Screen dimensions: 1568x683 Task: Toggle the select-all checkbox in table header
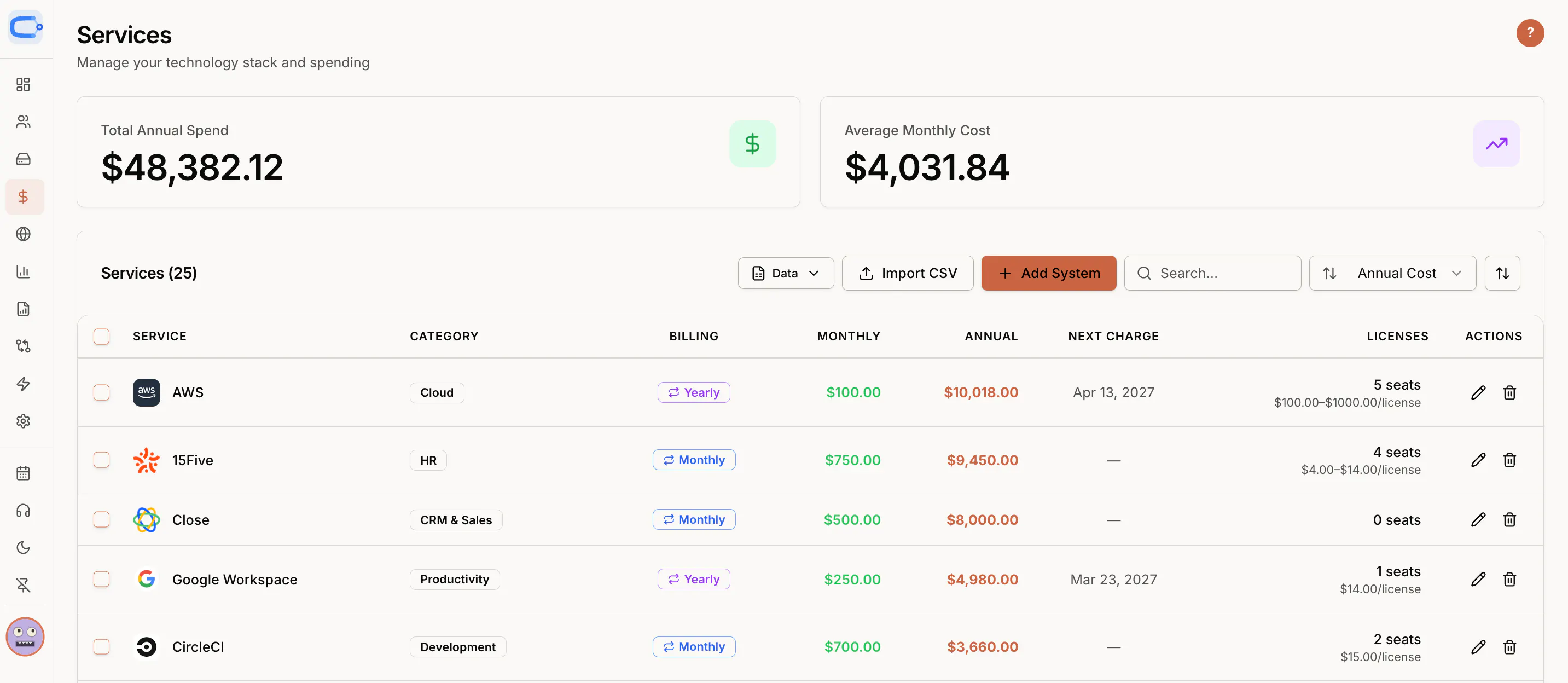click(102, 337)
